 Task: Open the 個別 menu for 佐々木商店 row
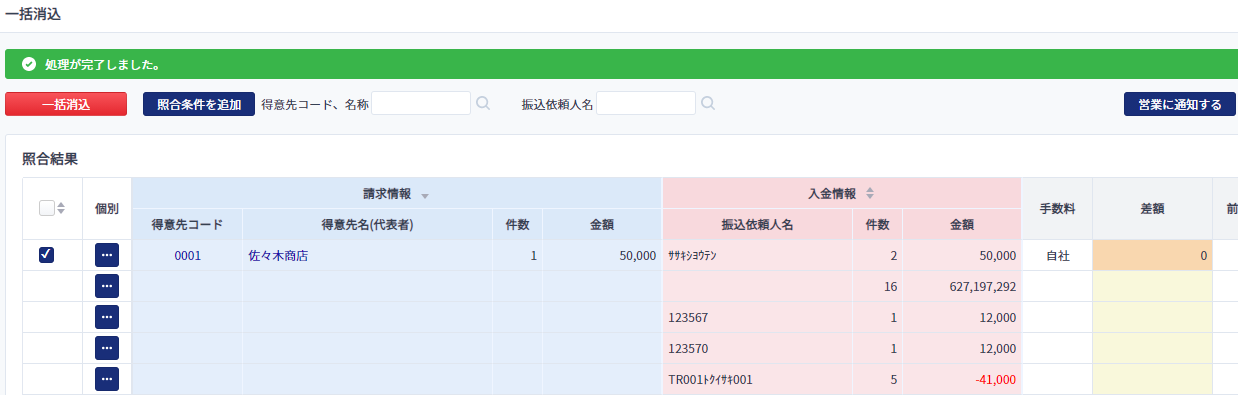pyautogui.click(x=107, y=255)
